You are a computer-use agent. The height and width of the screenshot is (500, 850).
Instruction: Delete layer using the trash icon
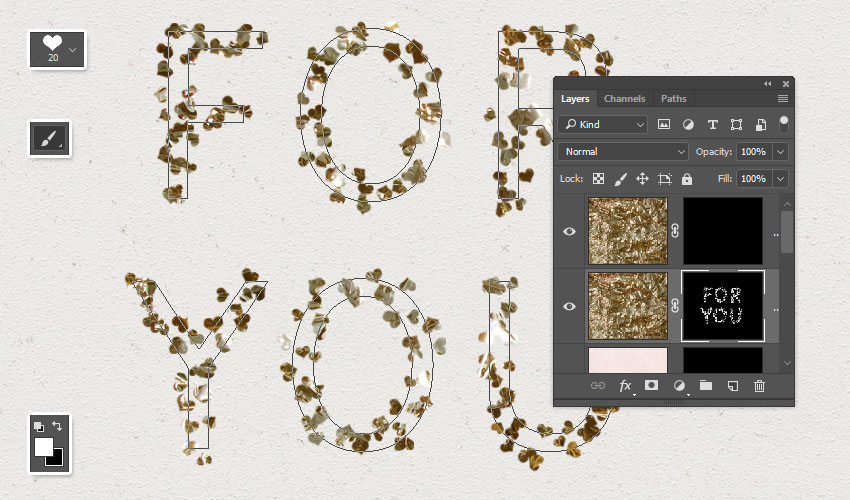[x=759, y=386]
